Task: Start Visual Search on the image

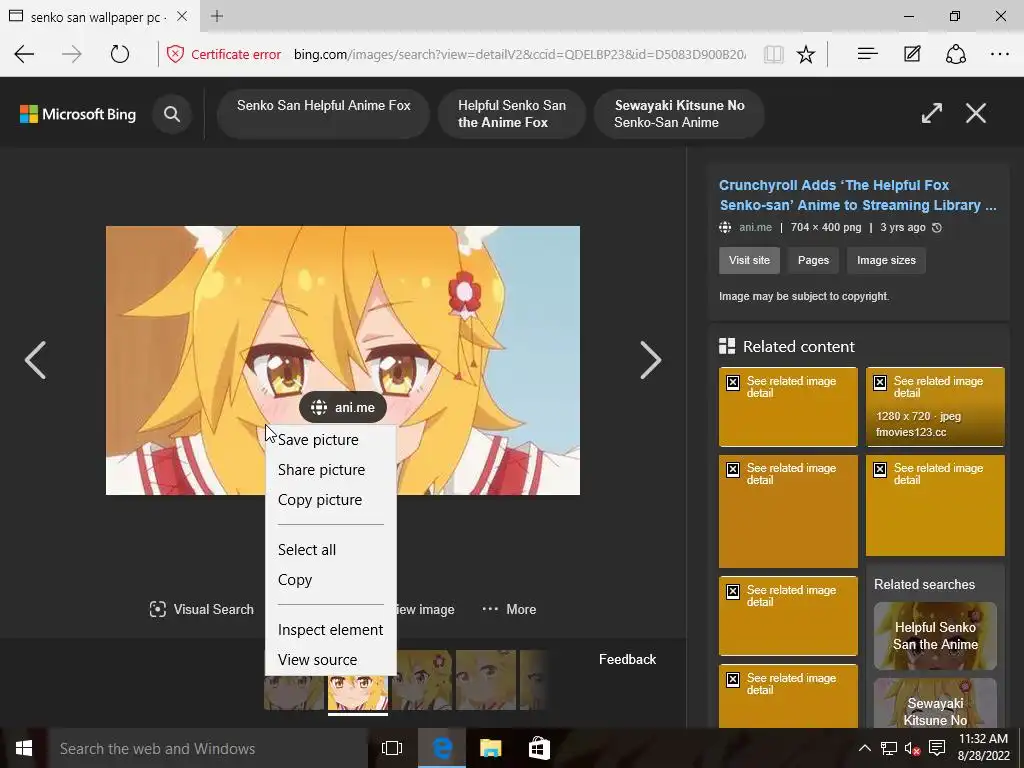Action: click(x=201, y=609)
